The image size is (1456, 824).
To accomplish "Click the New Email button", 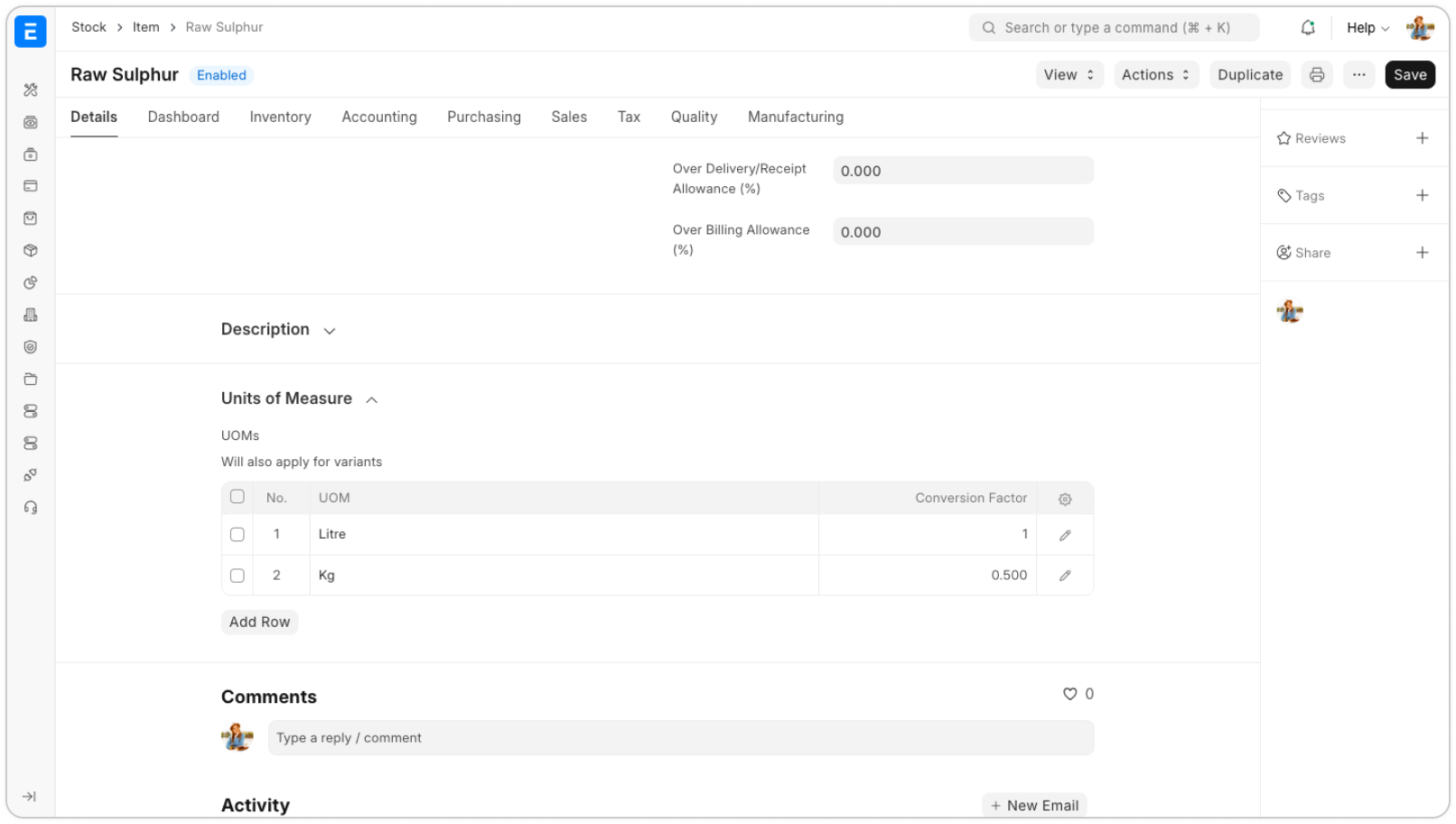I will [1034, 806].
